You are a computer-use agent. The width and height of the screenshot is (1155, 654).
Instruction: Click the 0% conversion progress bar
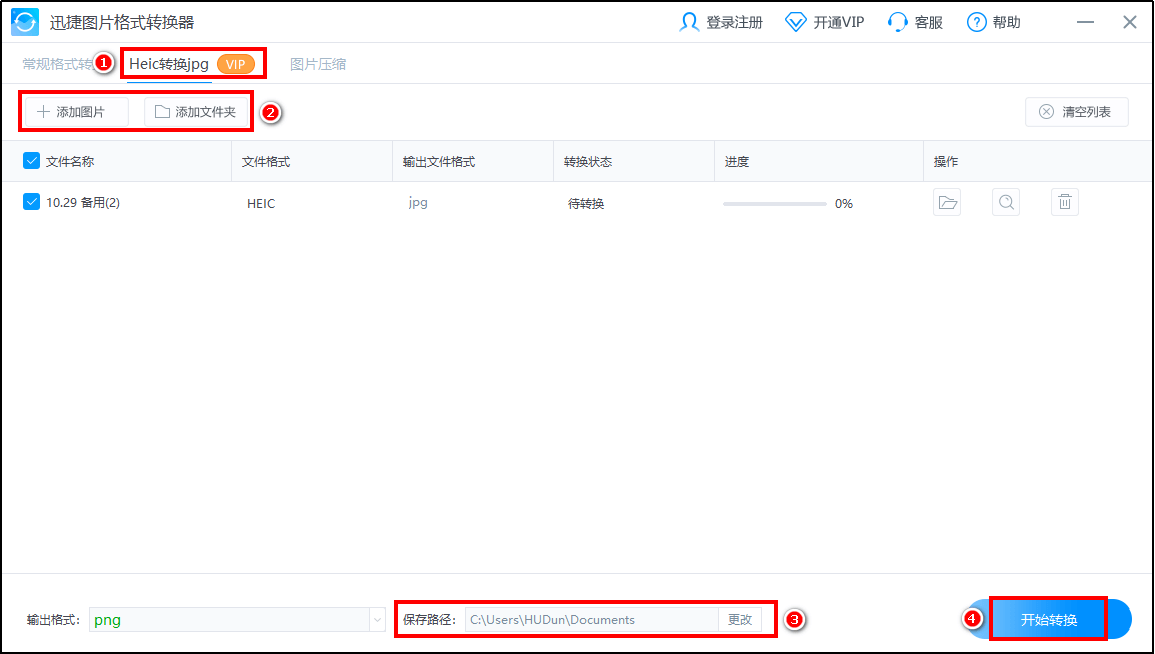click(775, 203)
